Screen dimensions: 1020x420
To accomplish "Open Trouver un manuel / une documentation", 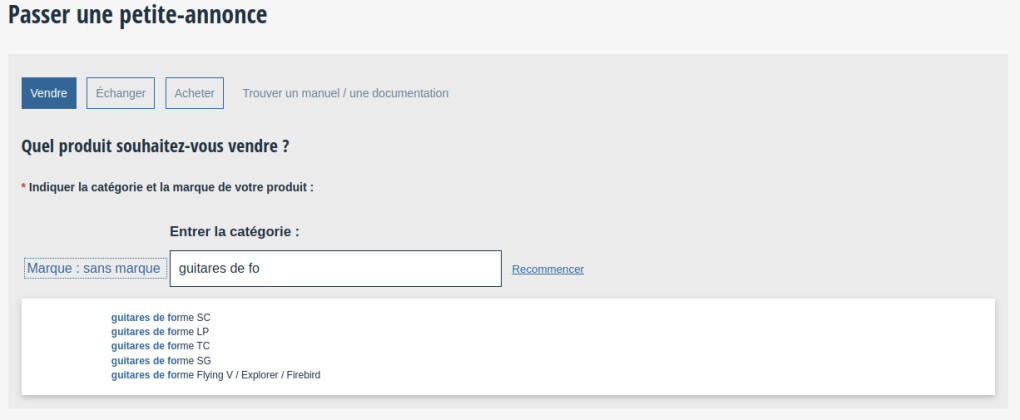I will point(345,93).
